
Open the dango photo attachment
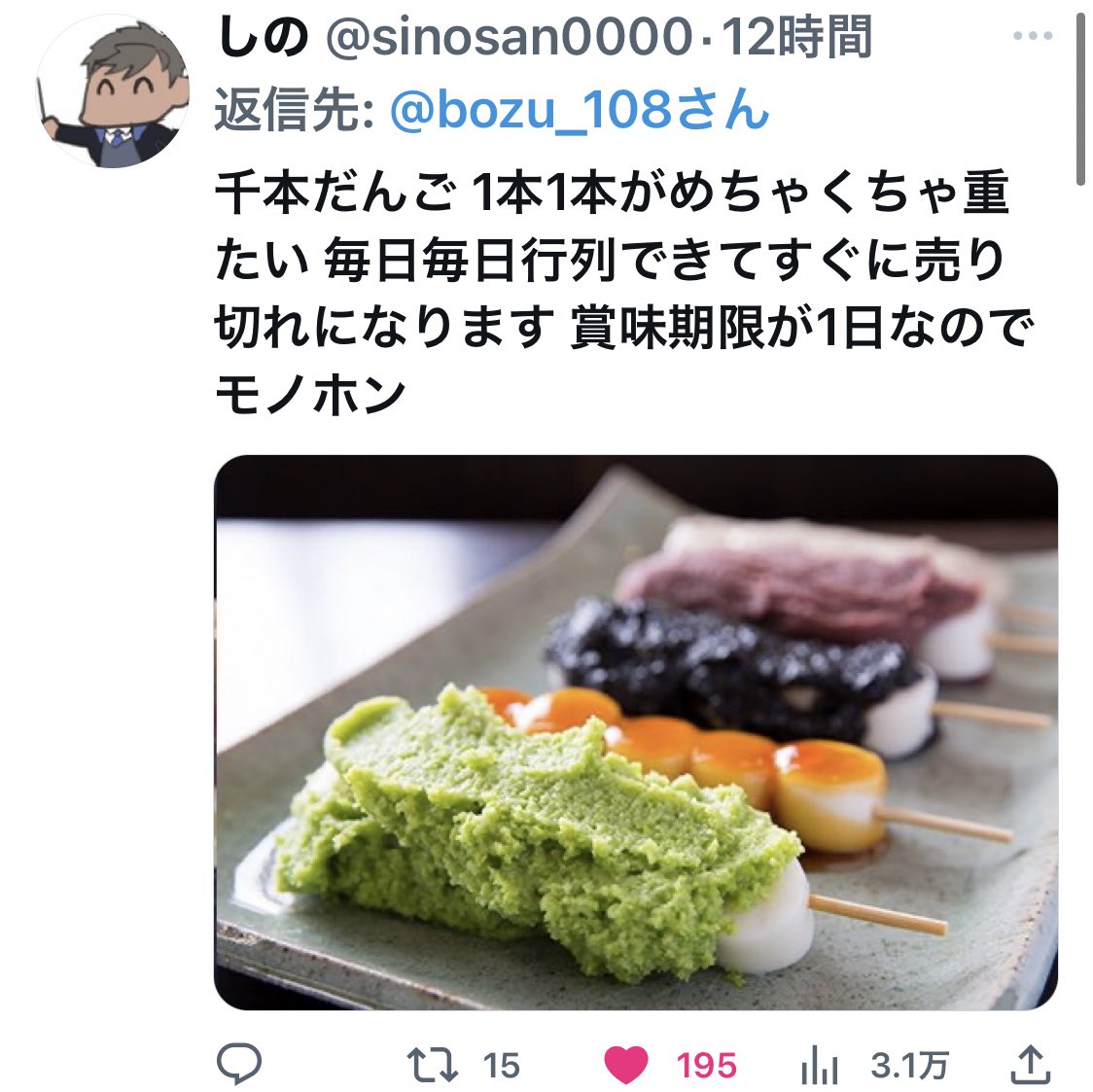click(x=636, y=731)
